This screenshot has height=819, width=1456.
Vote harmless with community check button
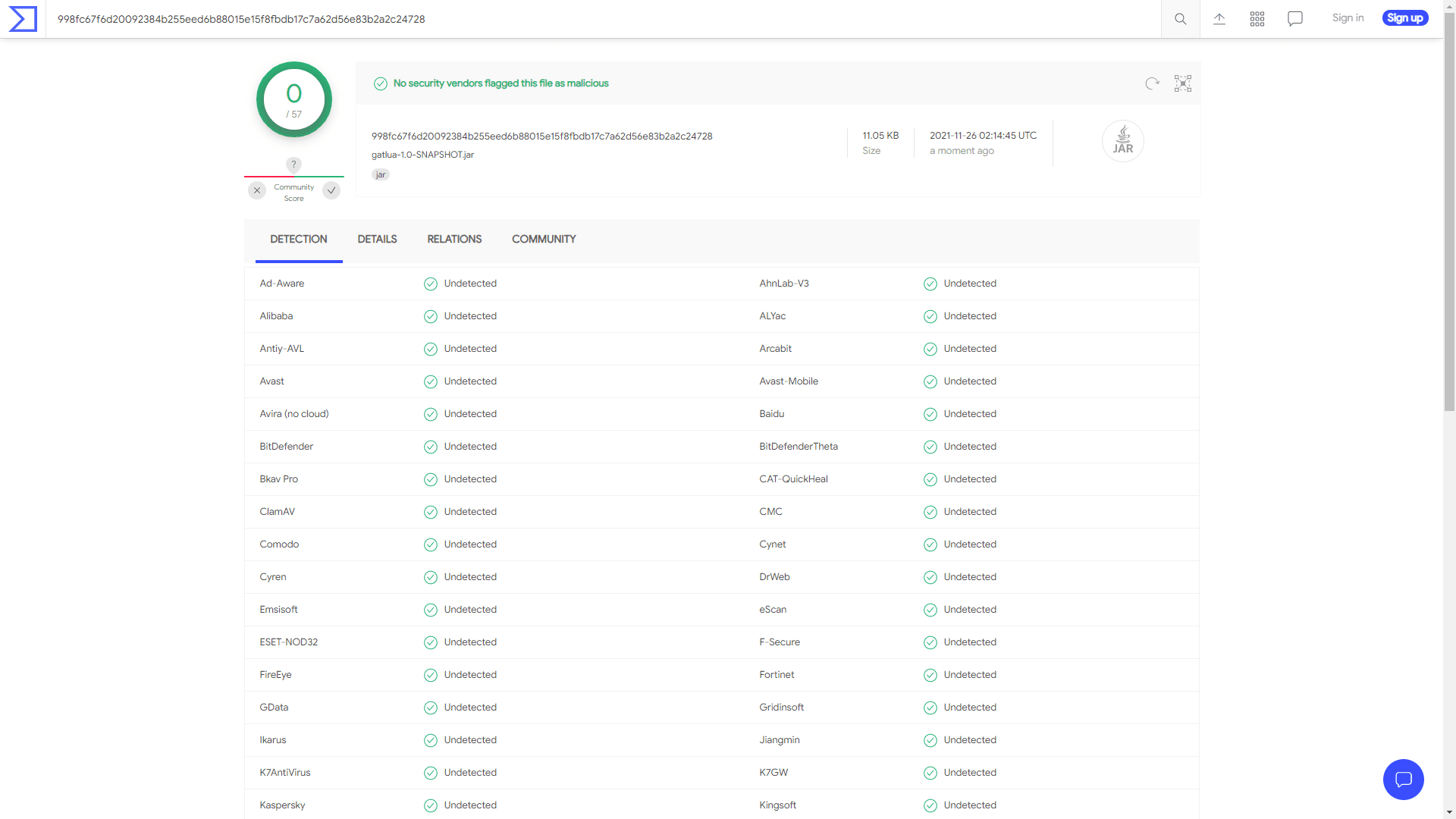pos(331,190)
